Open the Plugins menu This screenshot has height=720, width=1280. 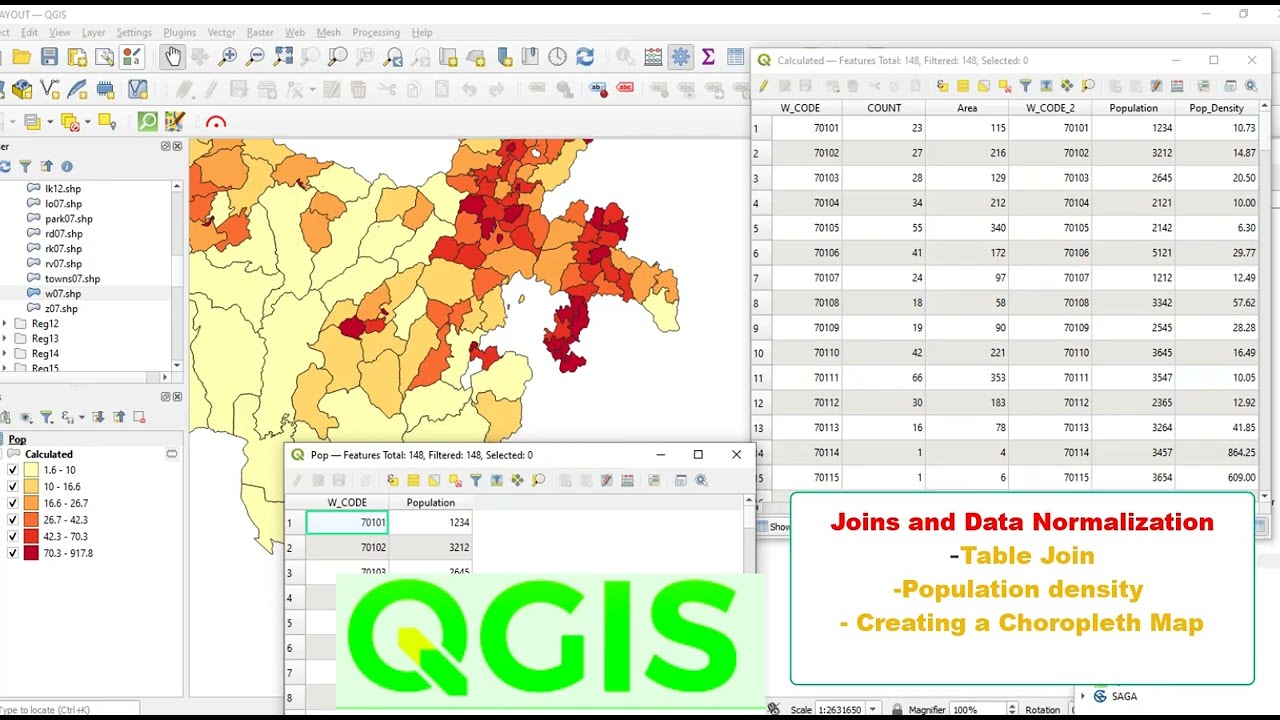(179, 32)
